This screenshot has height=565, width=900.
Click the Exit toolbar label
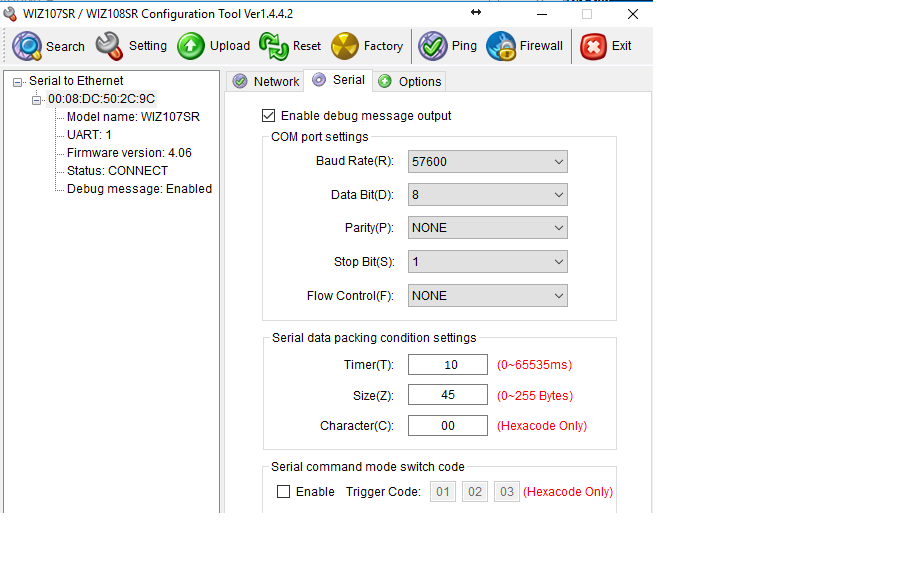click(622, 46)
